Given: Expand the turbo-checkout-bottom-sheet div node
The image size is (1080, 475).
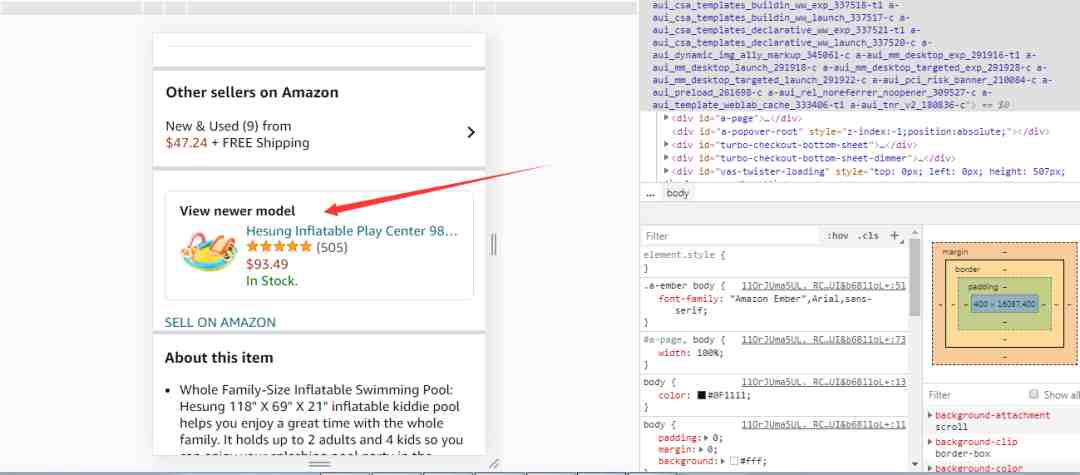Looking at the screenshot, I should coord(666,145).
